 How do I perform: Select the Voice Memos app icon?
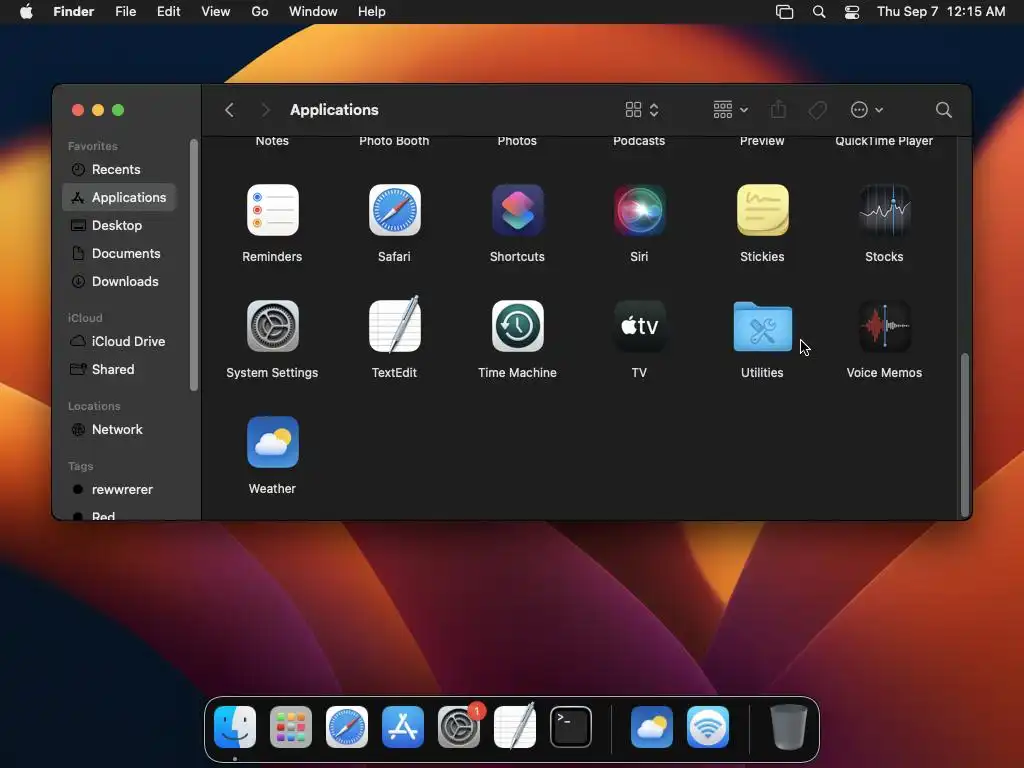pyautogui.click(x=884, y=326)
